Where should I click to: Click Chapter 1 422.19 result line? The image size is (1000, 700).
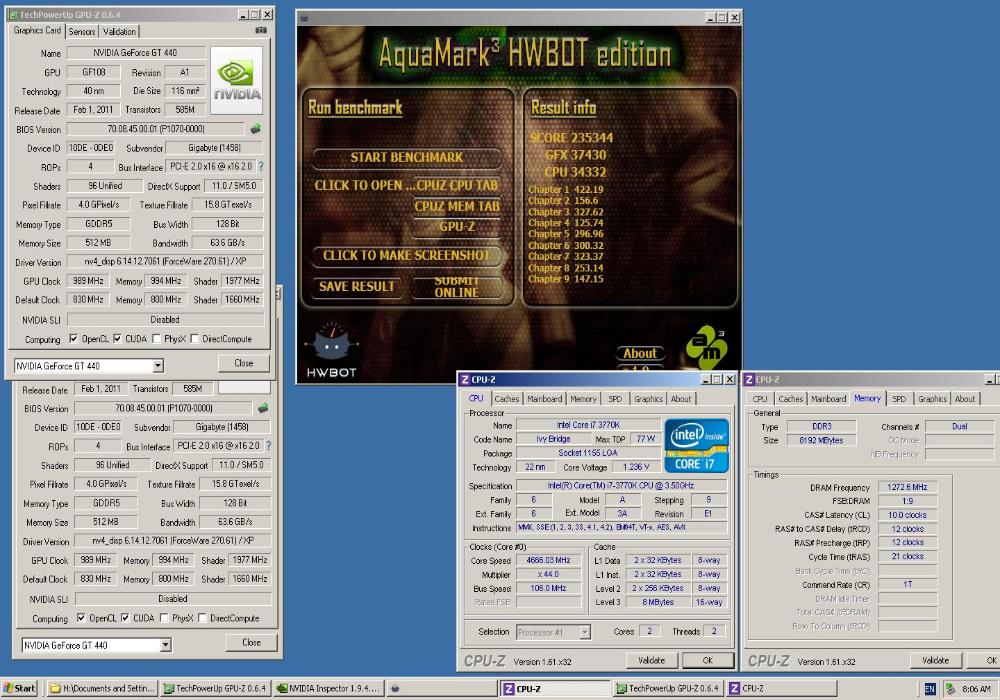pyautogui.click(x=566, y=189)
